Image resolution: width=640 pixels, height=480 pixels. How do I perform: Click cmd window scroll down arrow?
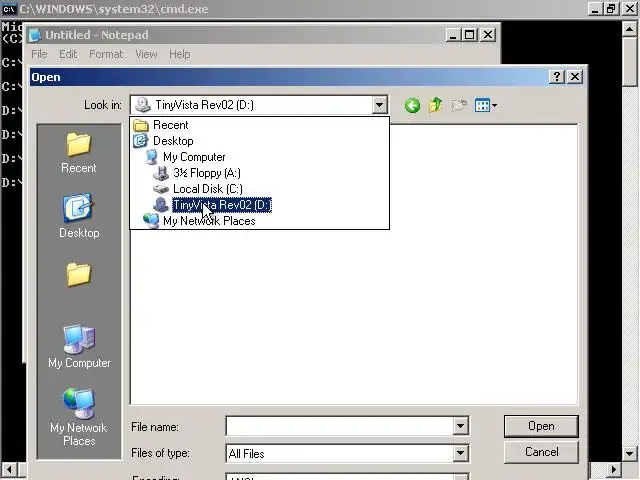pyautogui.click(x=630, y=453)
